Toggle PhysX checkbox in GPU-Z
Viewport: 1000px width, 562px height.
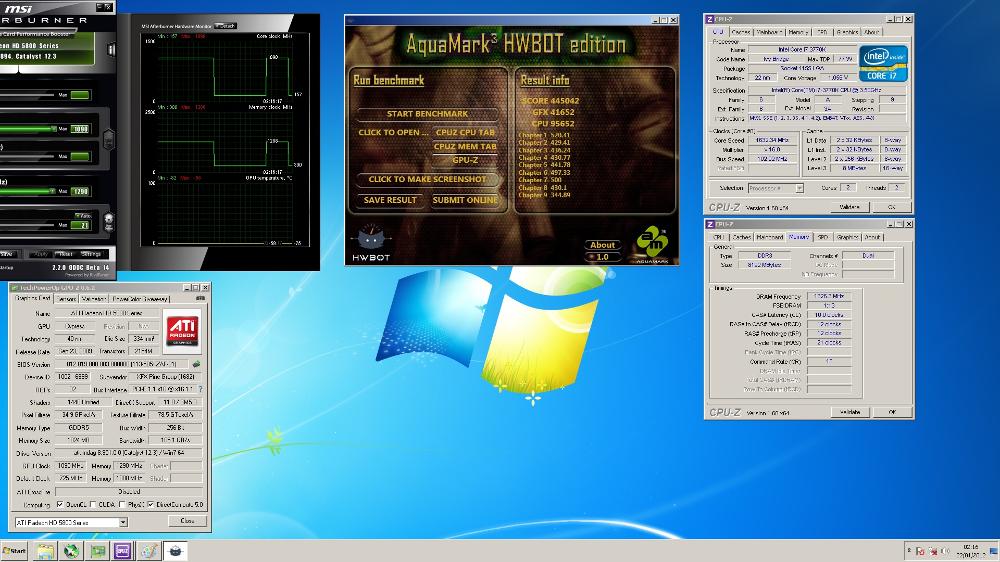tap(122, 505)
